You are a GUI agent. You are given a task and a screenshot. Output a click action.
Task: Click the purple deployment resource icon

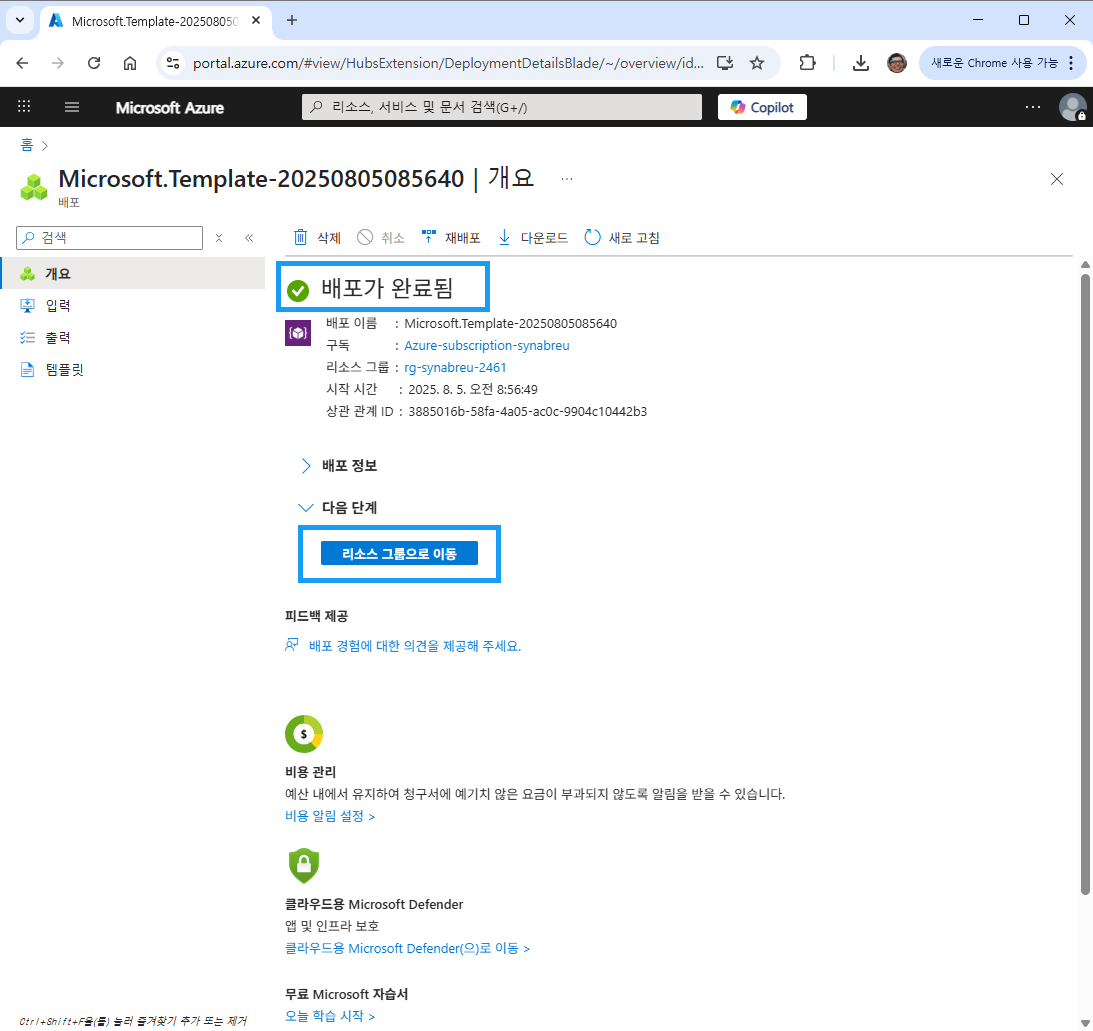click(x=298, y=333)
